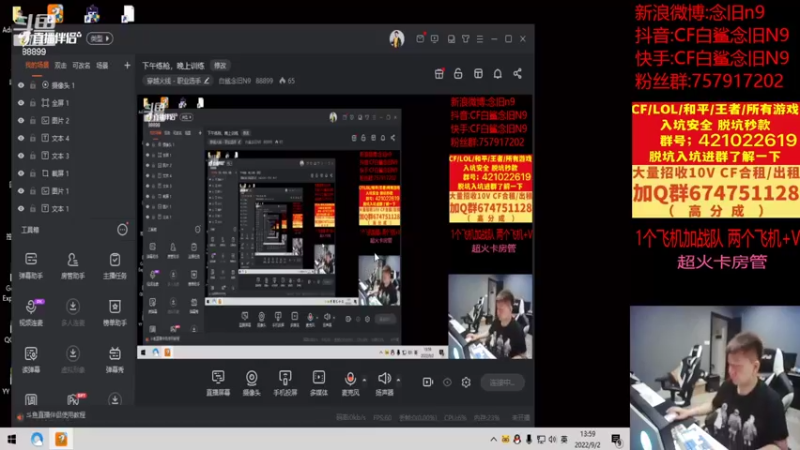Open the orange app in taskbar

click(x=61, y=439)
